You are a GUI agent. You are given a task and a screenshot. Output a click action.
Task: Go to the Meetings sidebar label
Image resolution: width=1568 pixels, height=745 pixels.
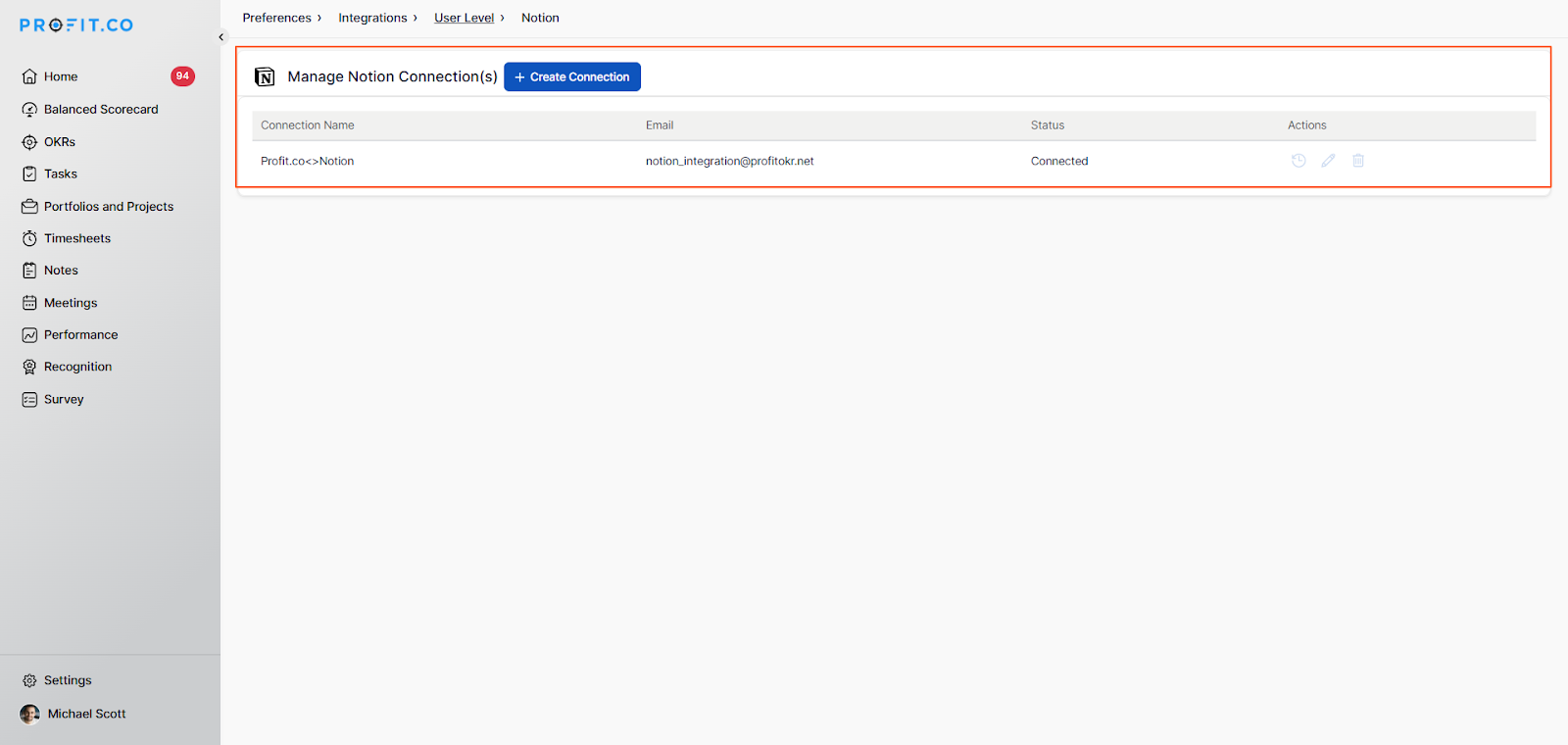pyautogui.click(x=71, y=303)
